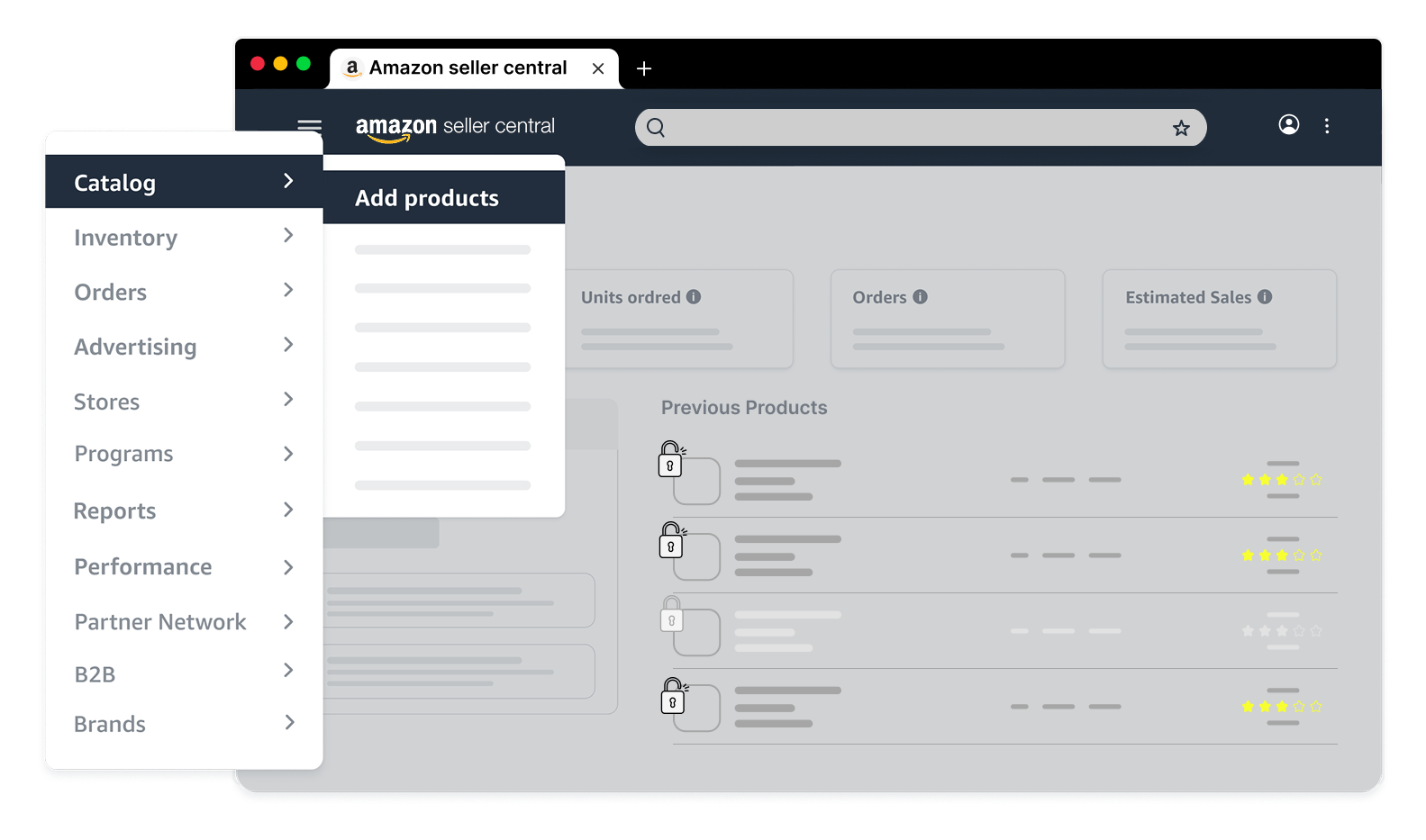Click the Previous Products heading
The height and width of the screenshot is (840, 1426).
click(744, 407)
